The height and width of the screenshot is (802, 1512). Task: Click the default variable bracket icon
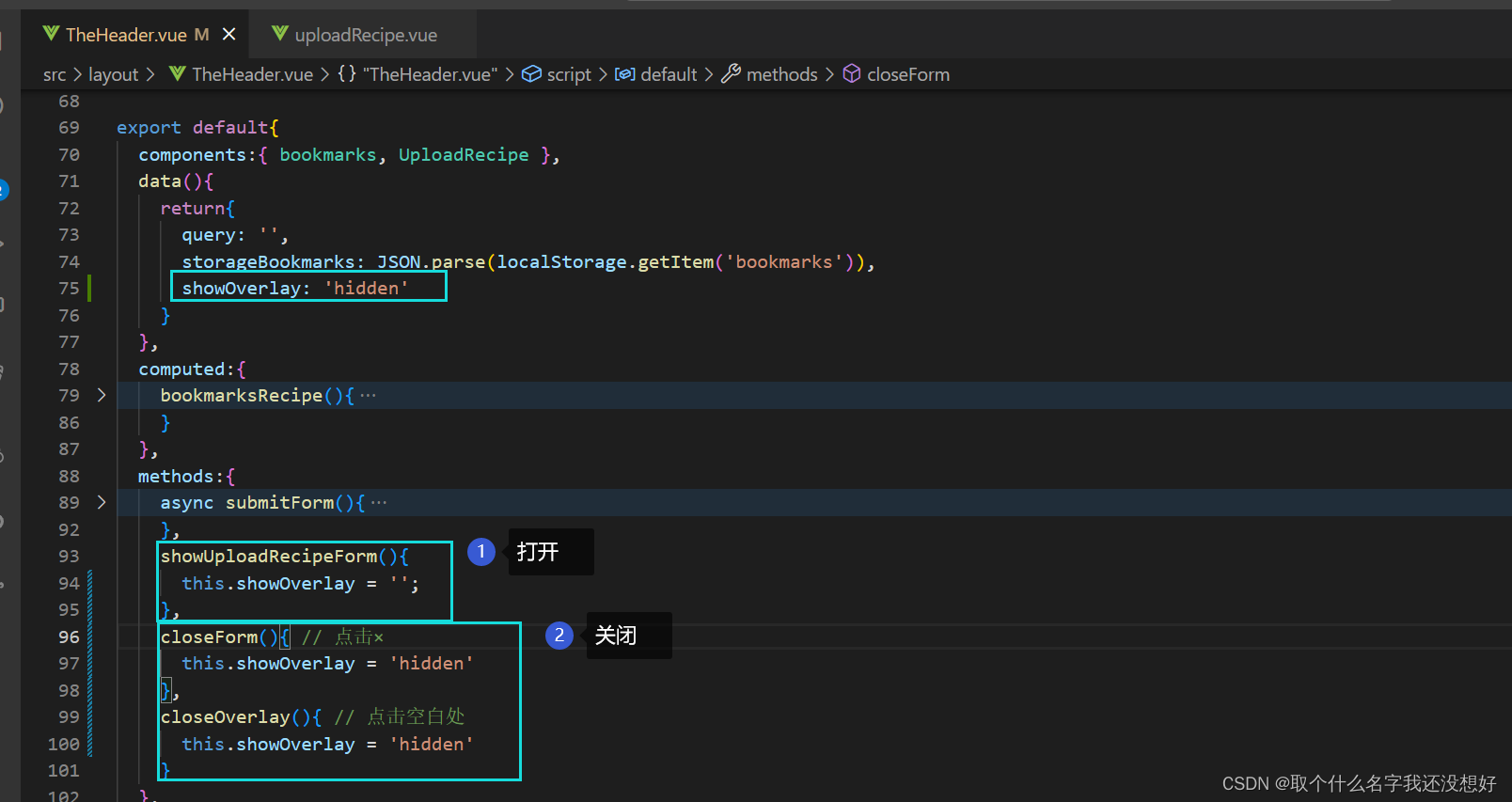(624, 73)
